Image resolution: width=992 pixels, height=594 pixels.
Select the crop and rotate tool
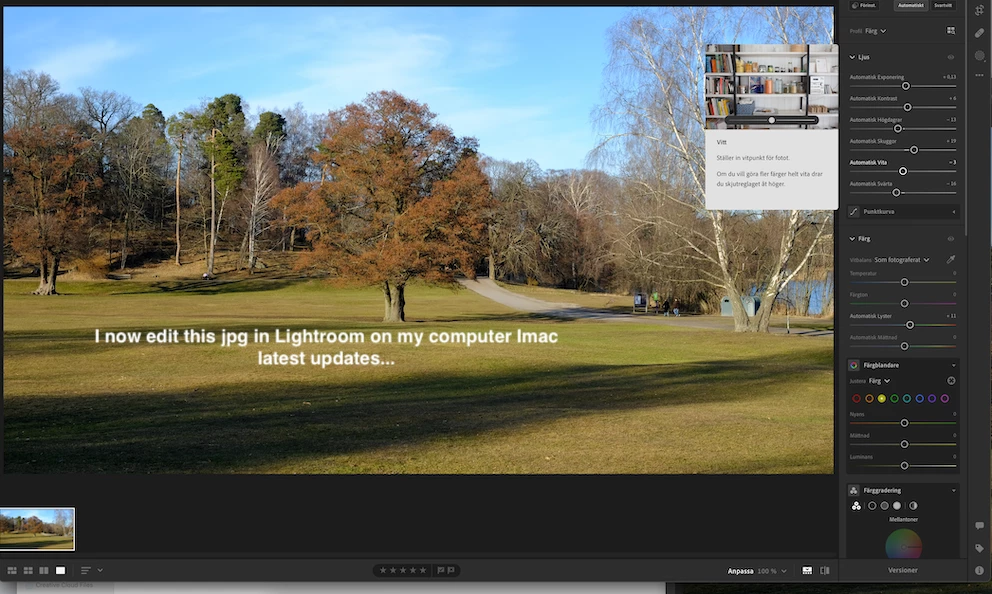pos(979,11)
